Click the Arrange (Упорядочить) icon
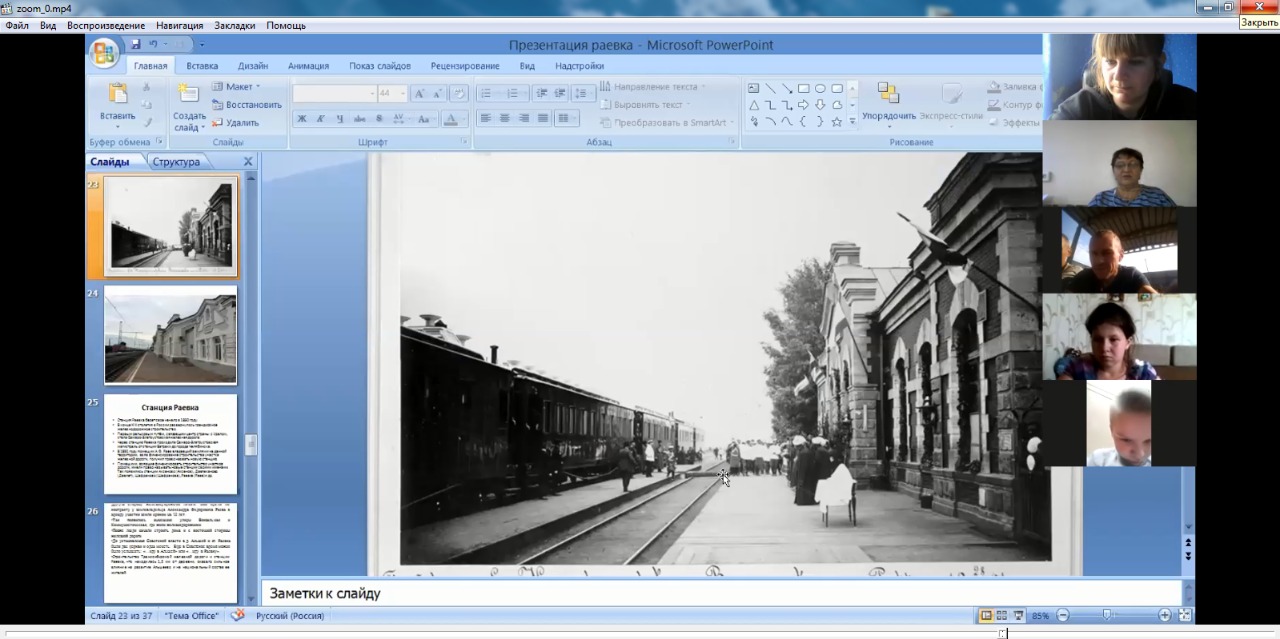This screenshot has width=1280, height=639. coord(888,94)
